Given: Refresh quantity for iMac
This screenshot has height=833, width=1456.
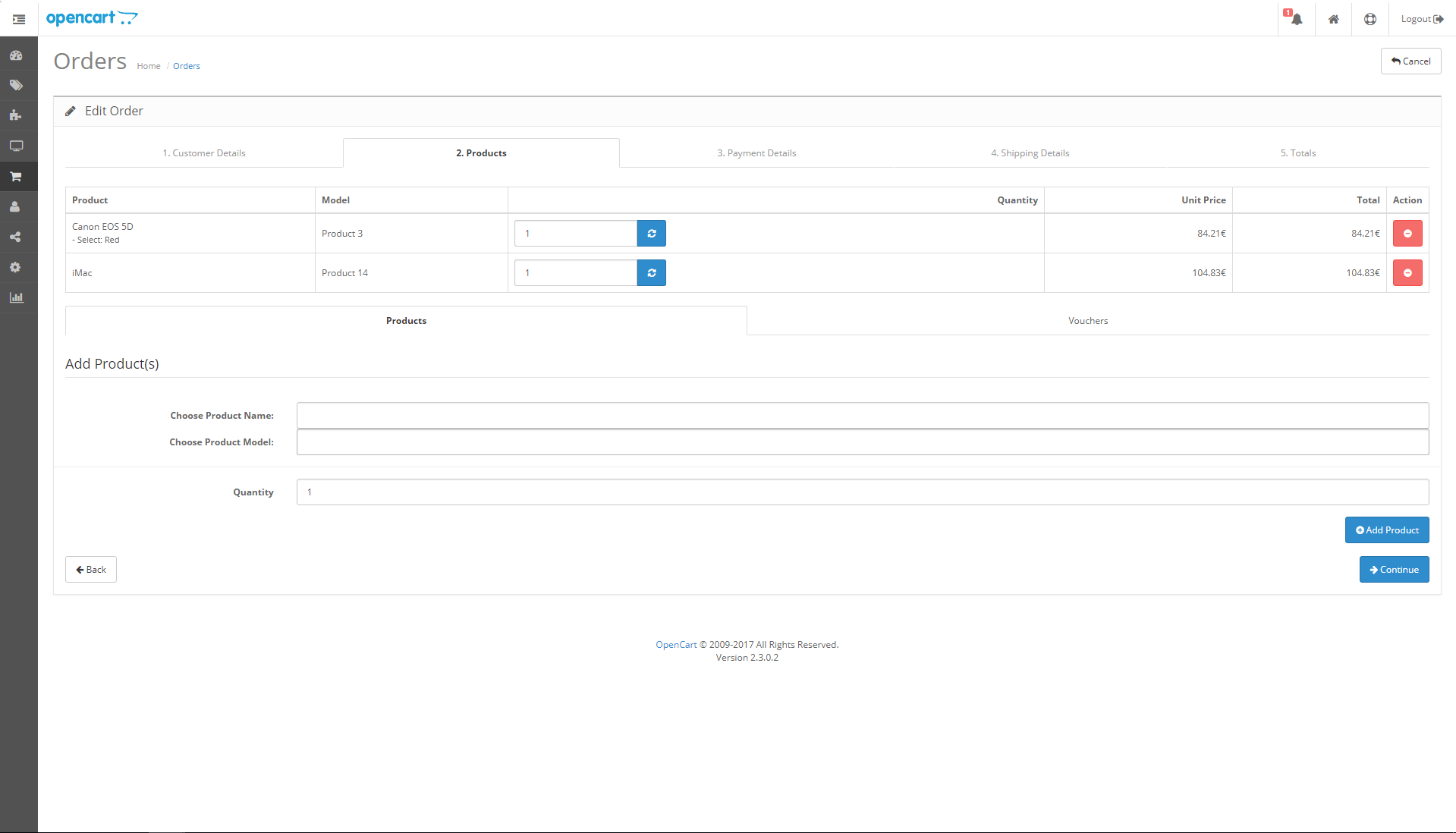Looking at the screenshot, I should (x=652, y=273).
